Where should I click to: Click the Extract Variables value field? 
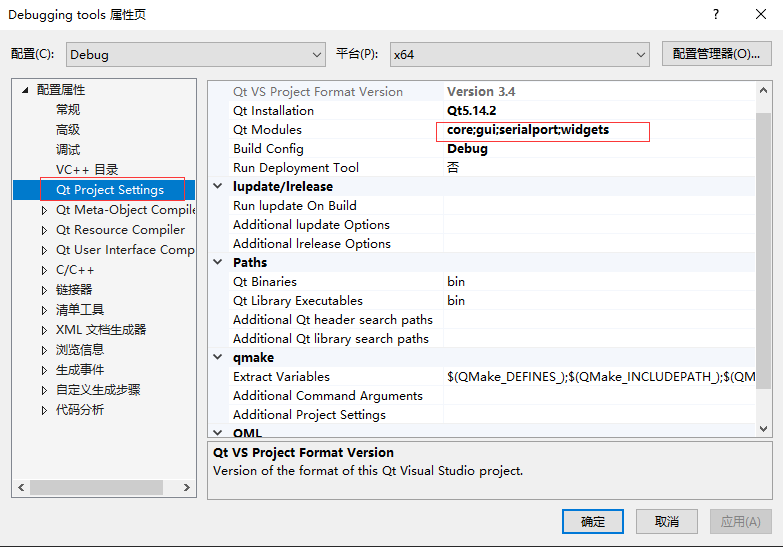pyautogui.click(x=599, y=376)
